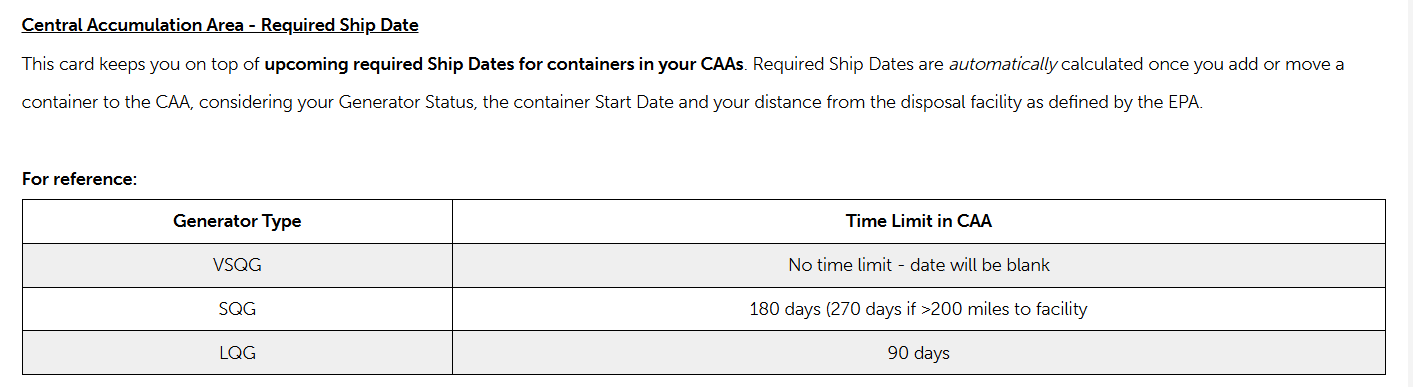Click the 'No time limit - date will be blank' cell
1413x387 pixels.
coord(919,265)
